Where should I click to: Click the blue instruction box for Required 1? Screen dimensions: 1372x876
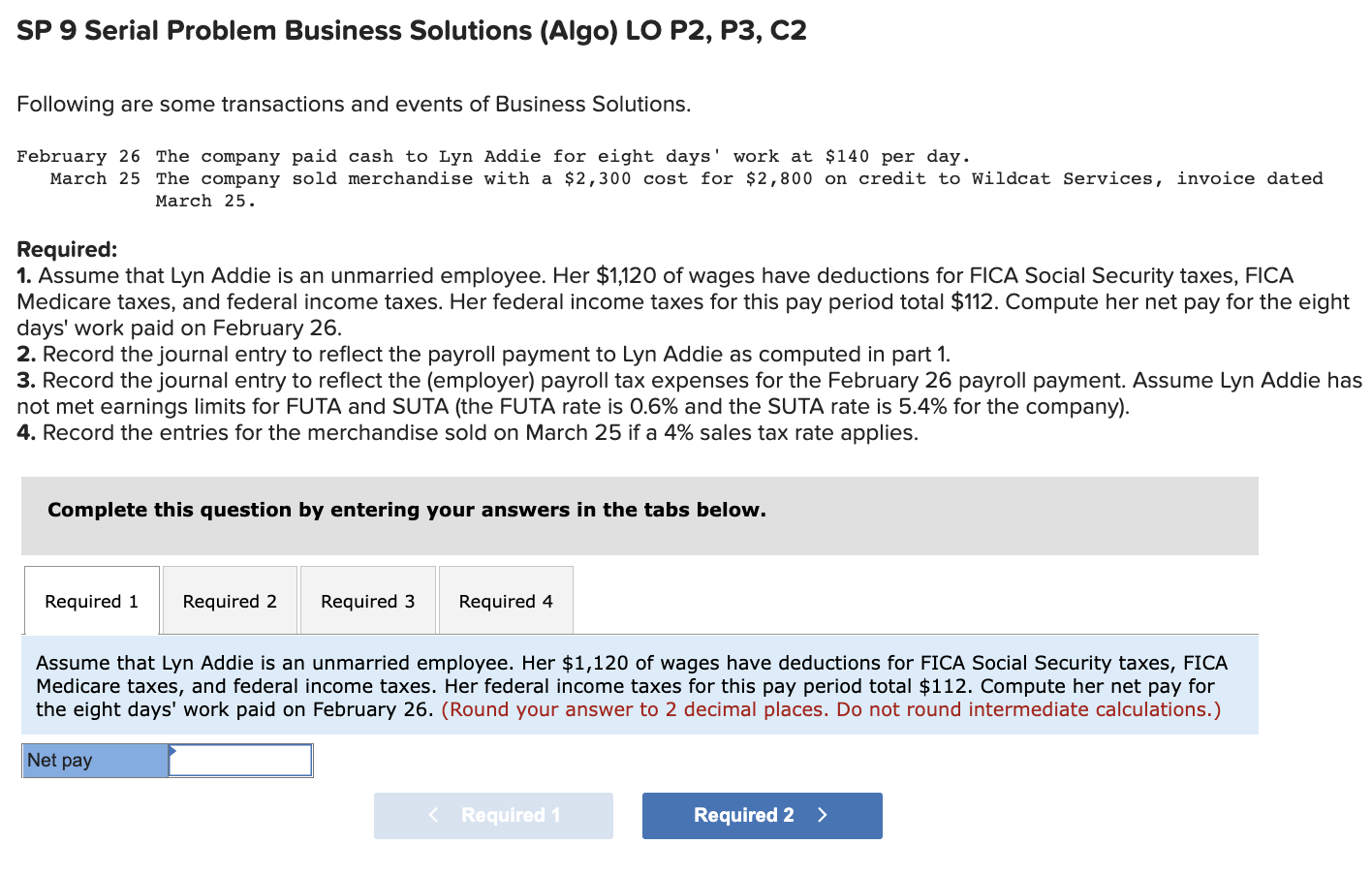click(639, 685)
